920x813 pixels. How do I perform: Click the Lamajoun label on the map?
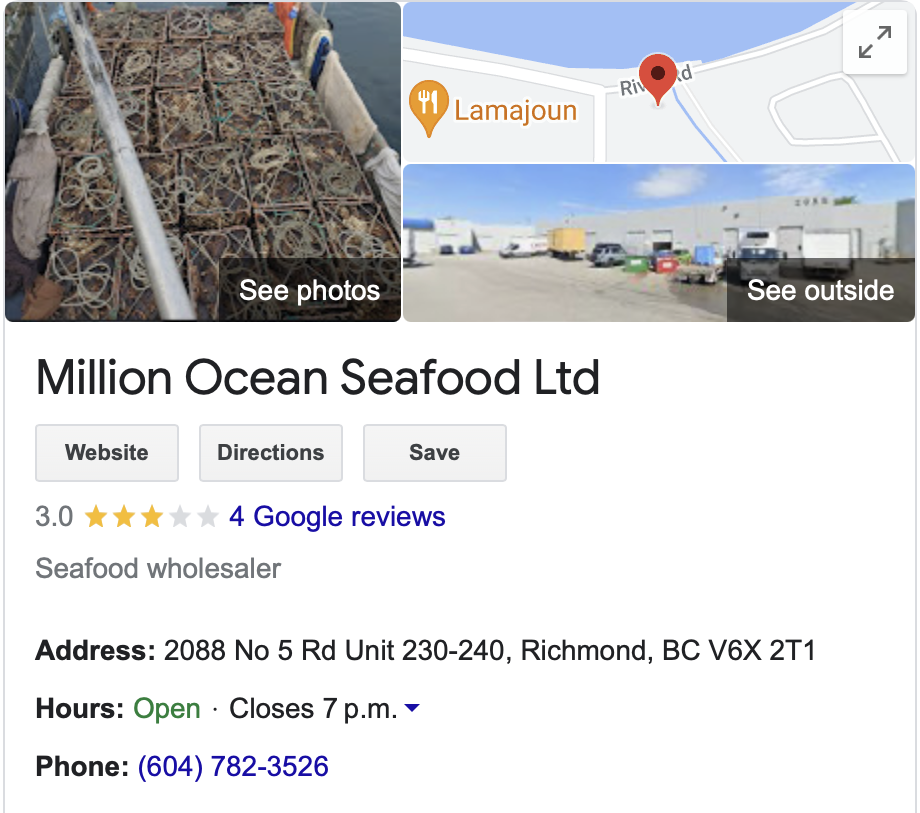point(515,109)
